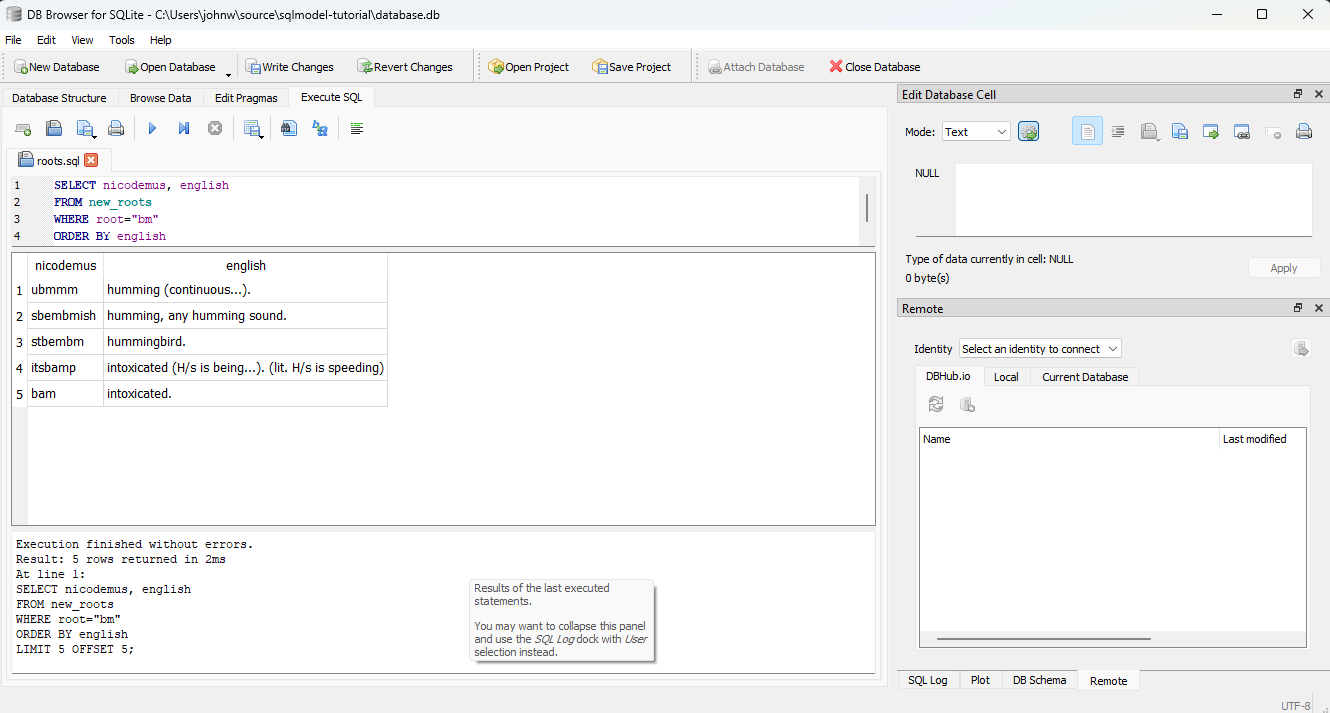The height and width of the screenshot is (713, 1330).
Task: Open the Current Database remote tab
Action: 1085,377
